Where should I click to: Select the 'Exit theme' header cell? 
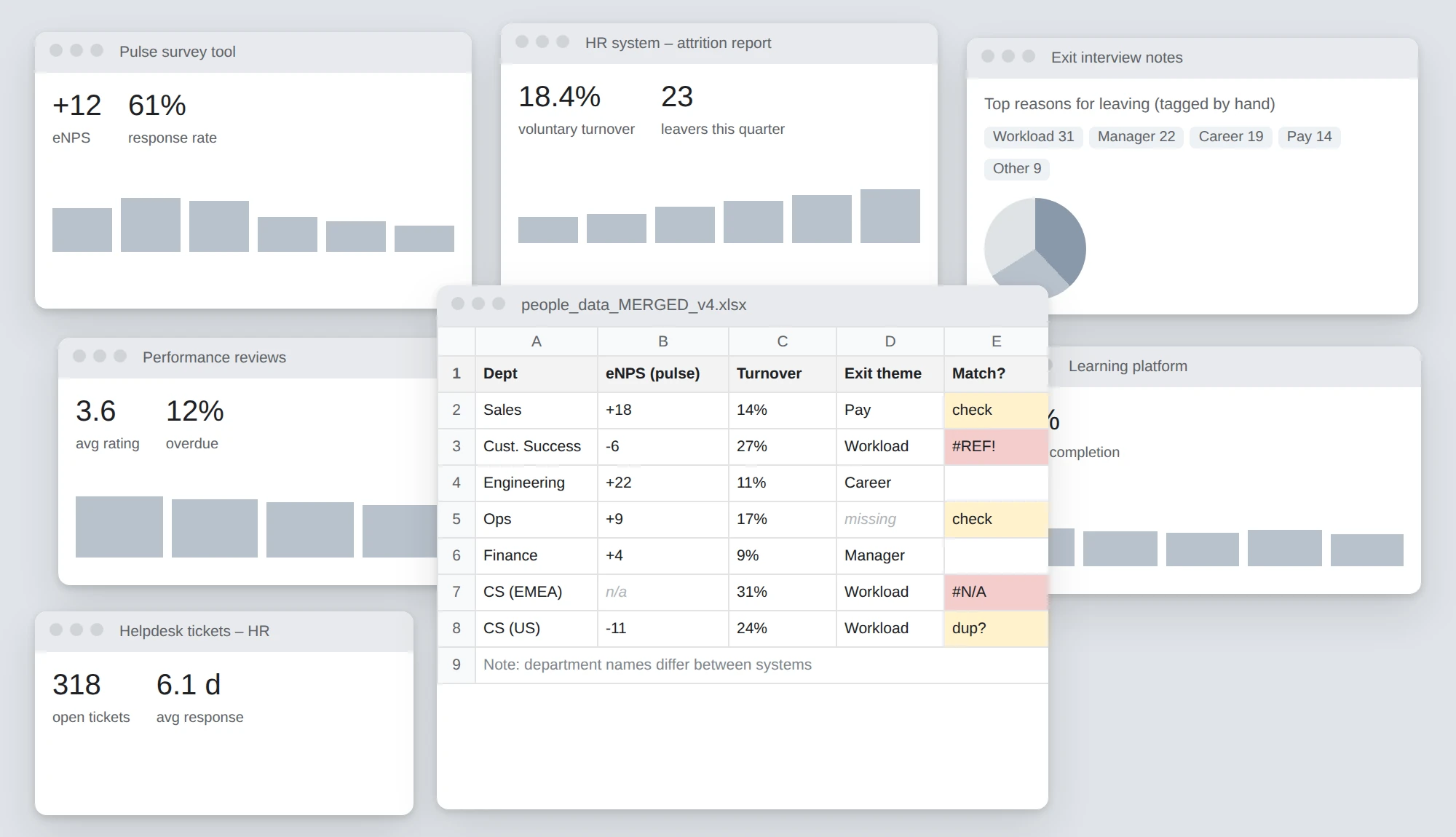tap(890, 373)
